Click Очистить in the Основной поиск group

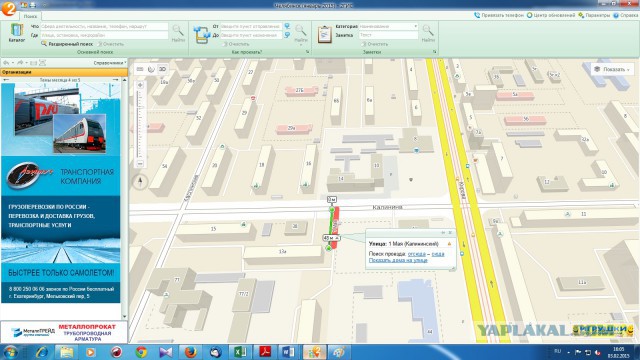pyautogui.click(x=111, y=44)
